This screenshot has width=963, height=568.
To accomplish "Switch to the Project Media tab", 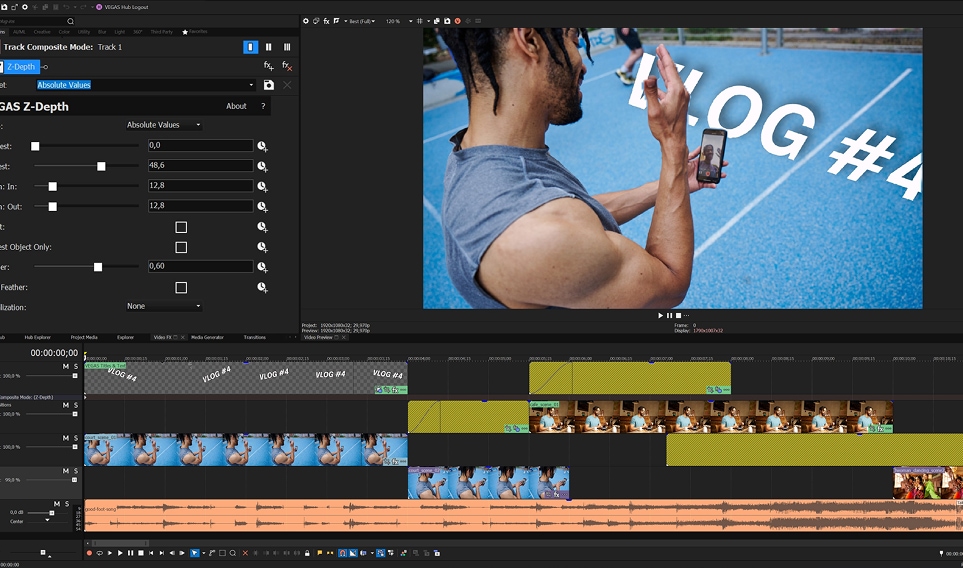I will click(x=84, y=337).
